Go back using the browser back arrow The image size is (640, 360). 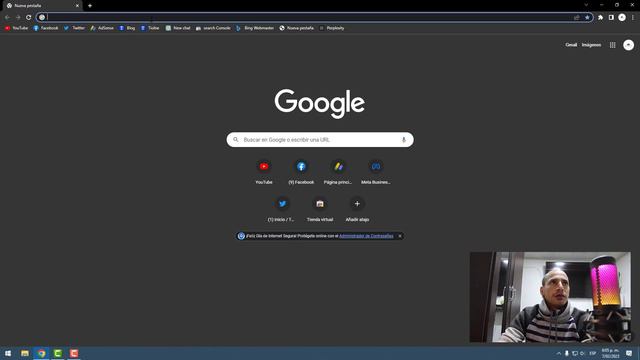[7, 17]
